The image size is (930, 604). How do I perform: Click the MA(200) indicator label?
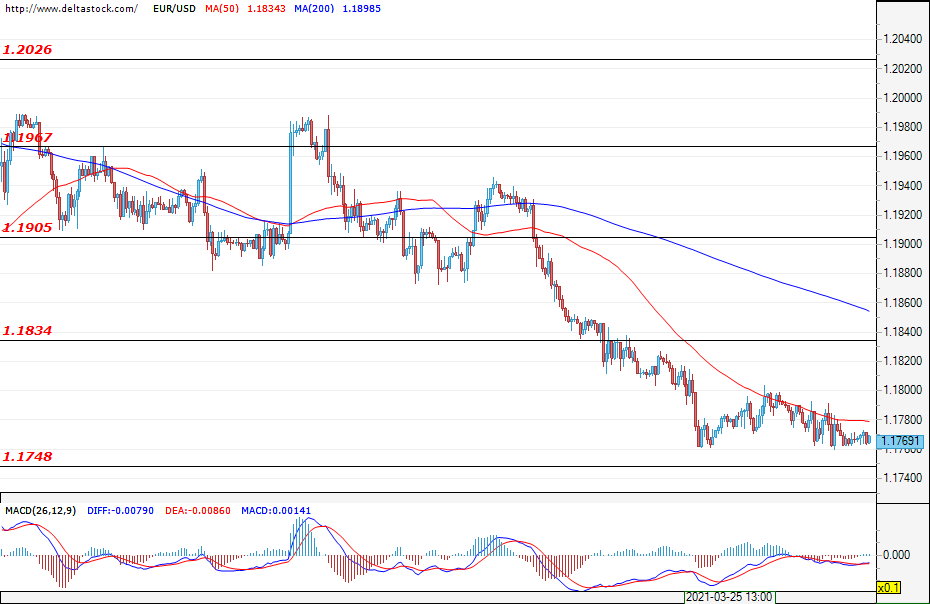point(314,8)
